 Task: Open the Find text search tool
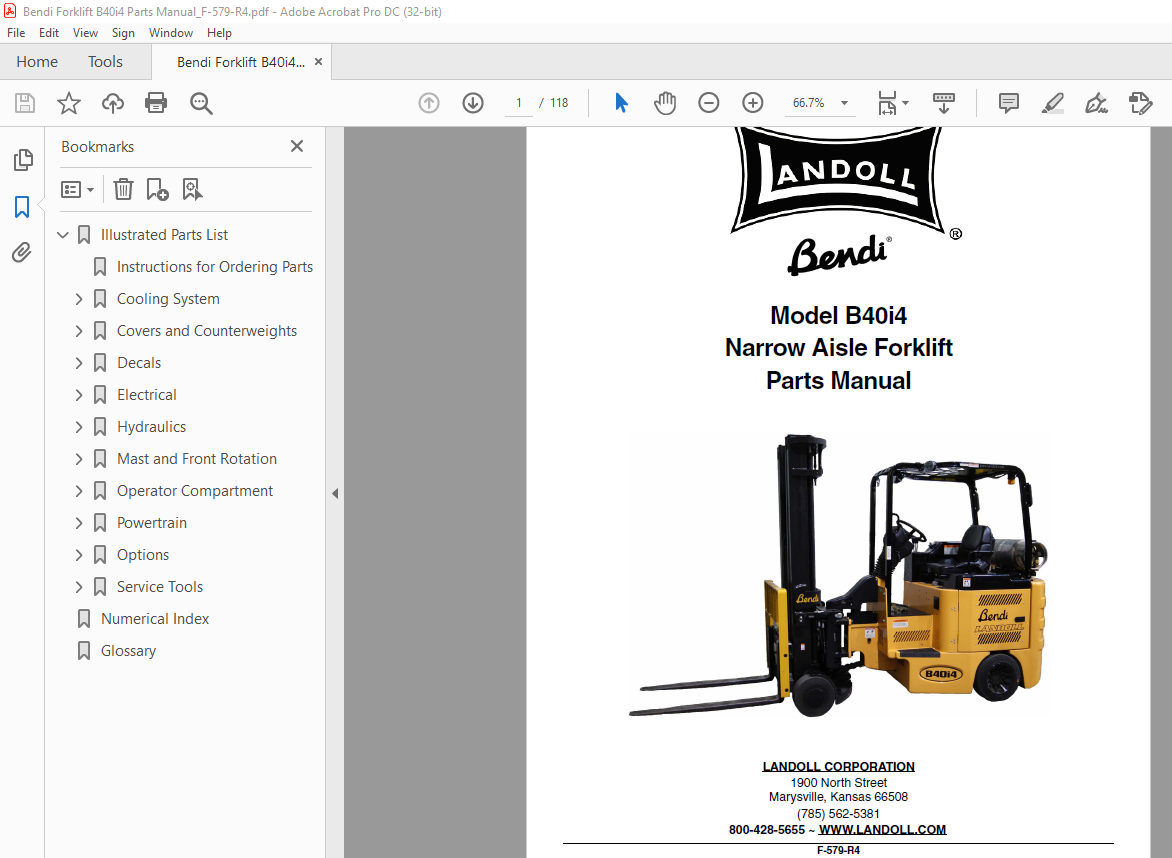[x=201, y=103]
